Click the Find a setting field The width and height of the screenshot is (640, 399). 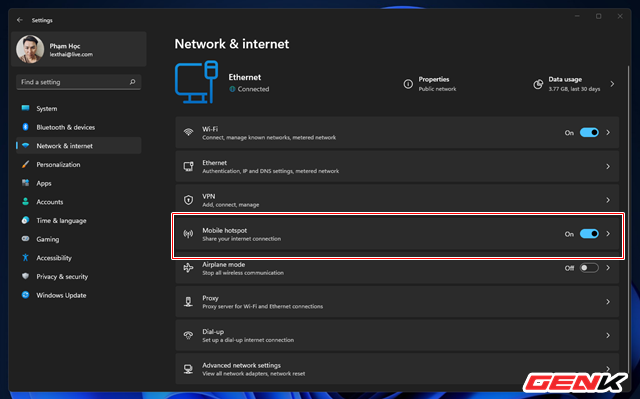(x=78, y=82)
